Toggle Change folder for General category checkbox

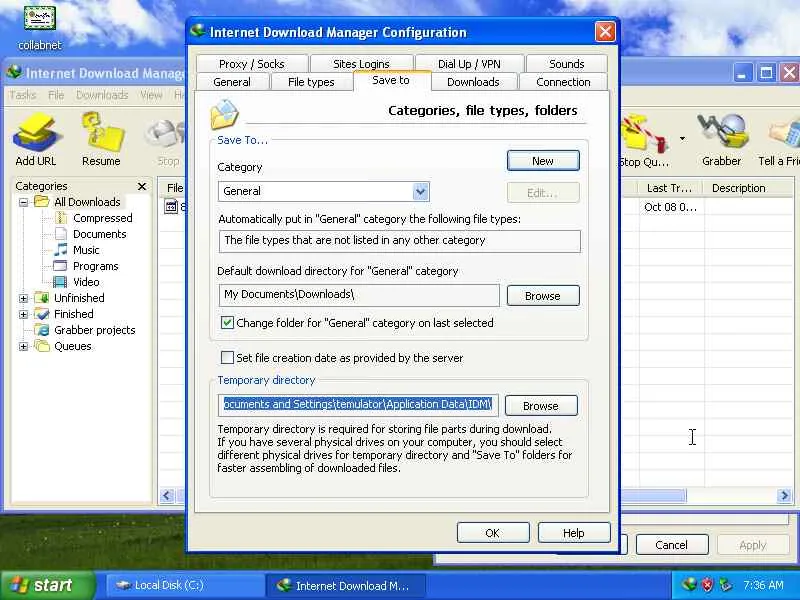click(228, 322)
